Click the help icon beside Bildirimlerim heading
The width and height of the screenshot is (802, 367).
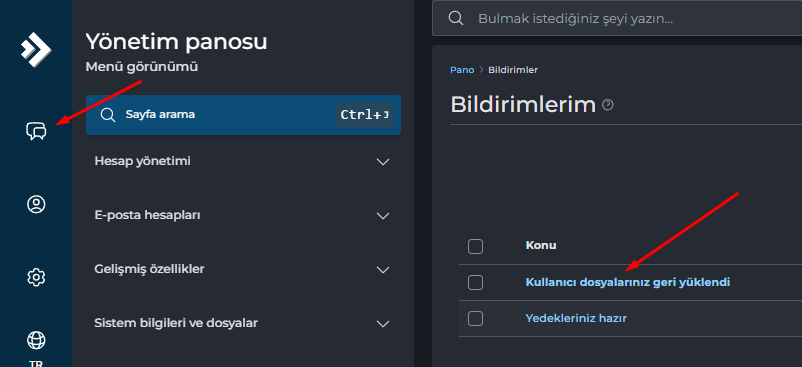click(608, 105)
